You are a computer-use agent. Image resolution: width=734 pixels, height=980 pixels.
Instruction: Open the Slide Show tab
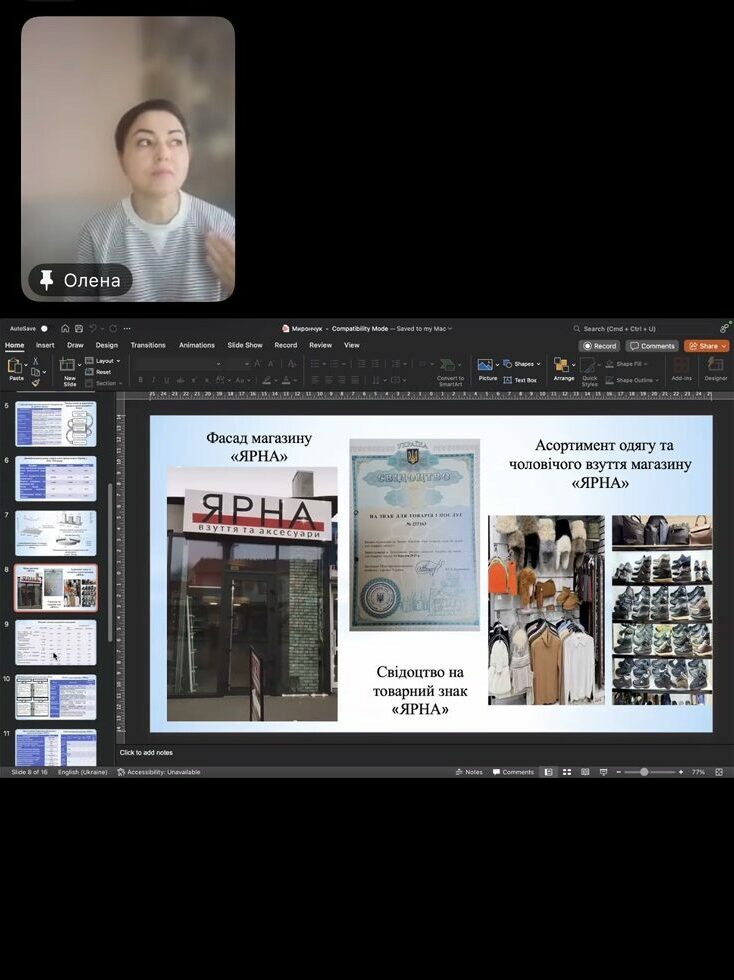click(244, 345)
